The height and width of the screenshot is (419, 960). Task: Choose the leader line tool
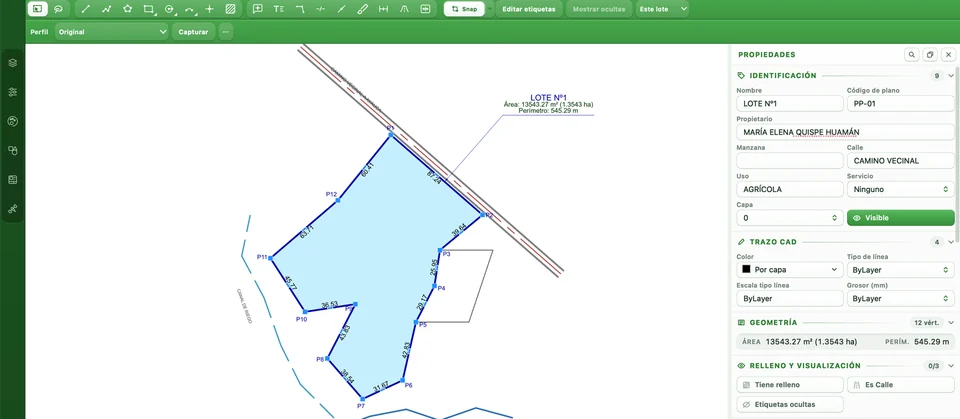tap(300, 9)
